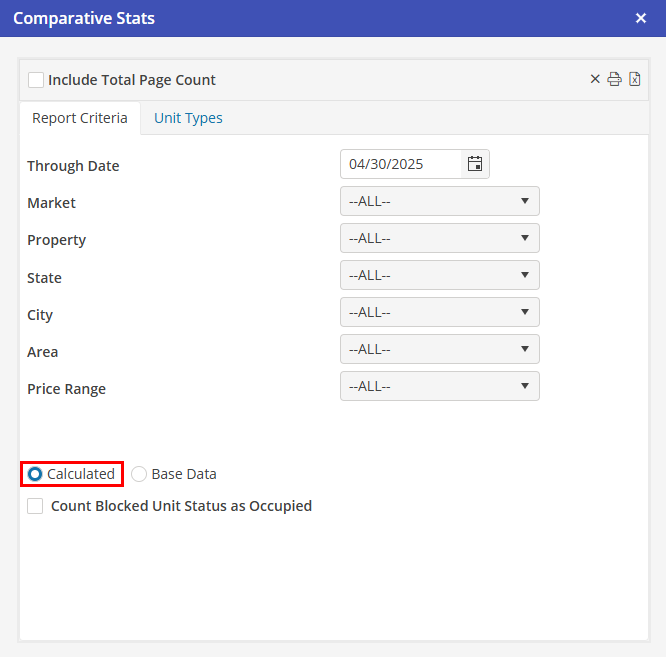Image resolution: width=666 pixels, height=657 pixels.
Task: Open the Through Date calendar picker
Action: click(475, 164)
